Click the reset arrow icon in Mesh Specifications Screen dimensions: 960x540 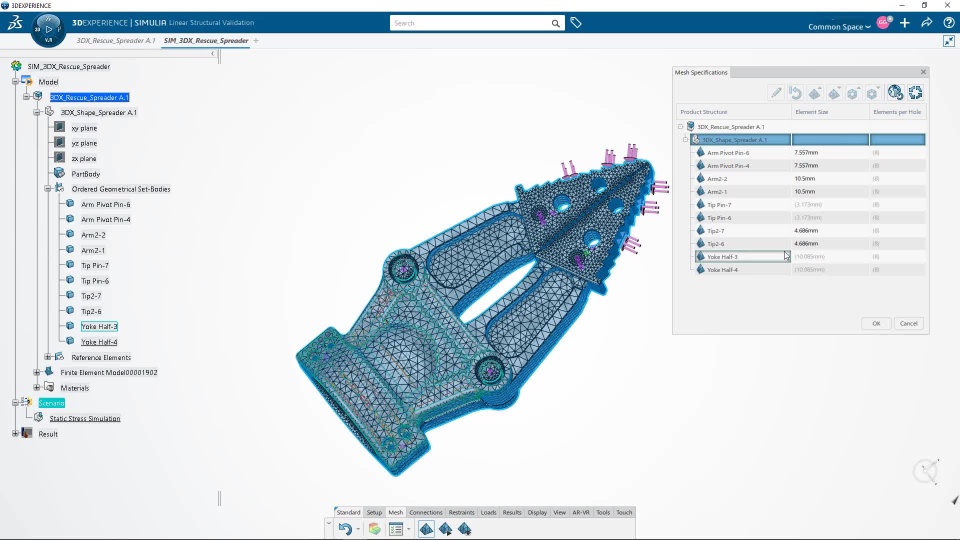pyautogui.click(x=795, y=92)
